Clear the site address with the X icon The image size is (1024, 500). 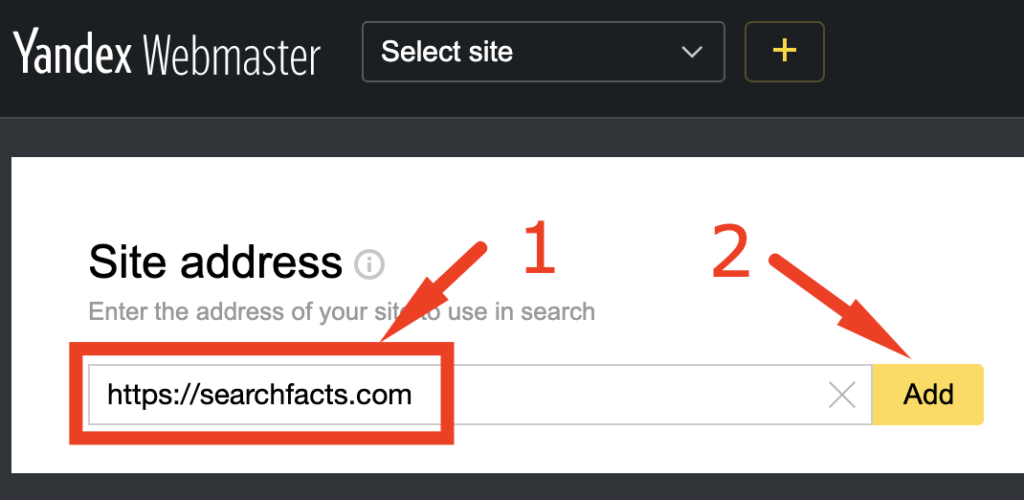(842, 395)
